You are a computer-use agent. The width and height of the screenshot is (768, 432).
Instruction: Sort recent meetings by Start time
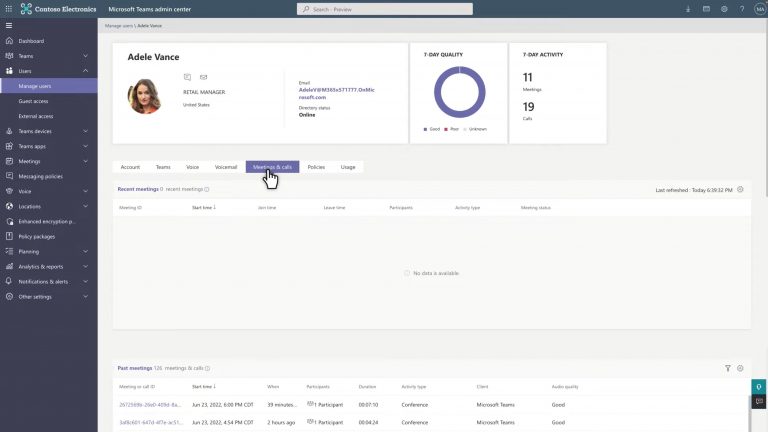tap(204, 208)
